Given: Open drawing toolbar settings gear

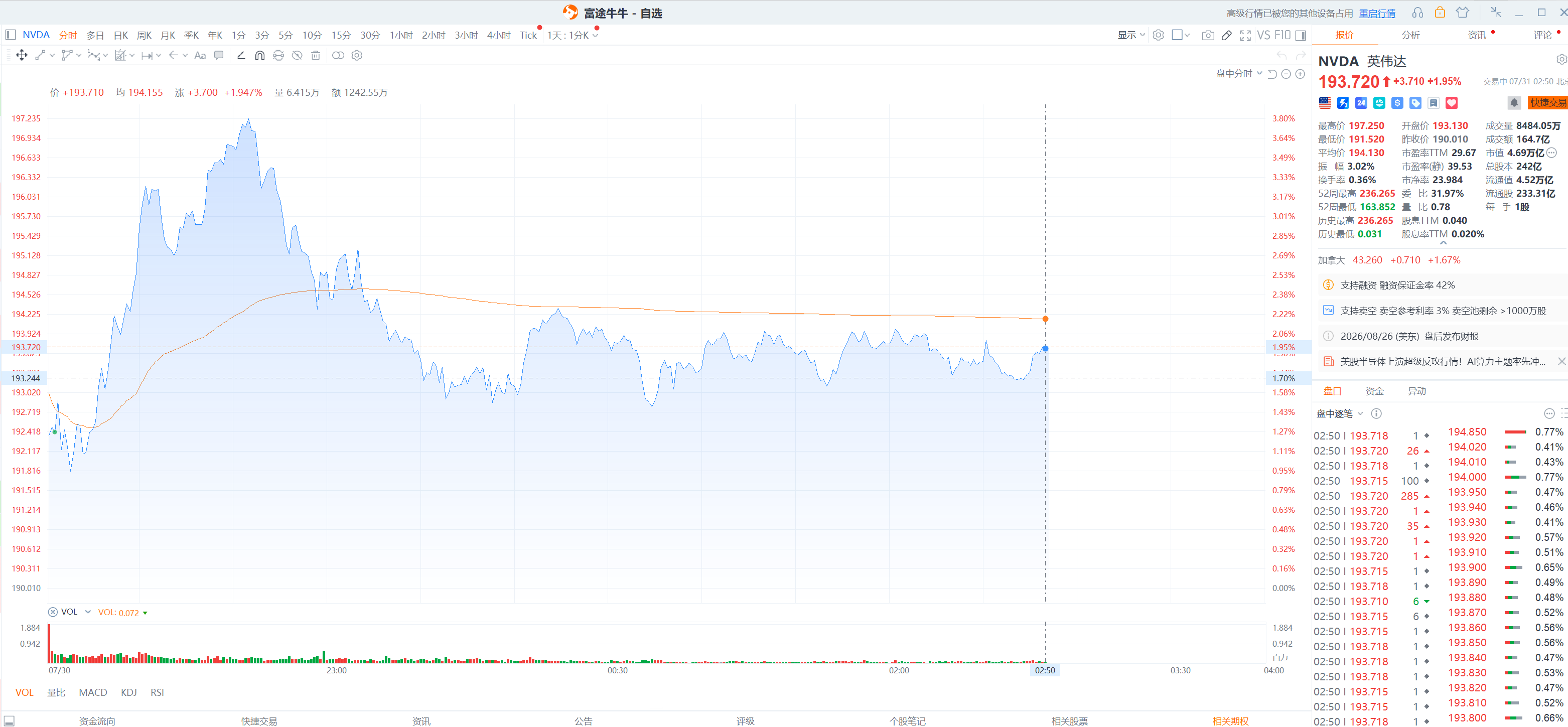Looking at the screenshot, I should (357, 55).
